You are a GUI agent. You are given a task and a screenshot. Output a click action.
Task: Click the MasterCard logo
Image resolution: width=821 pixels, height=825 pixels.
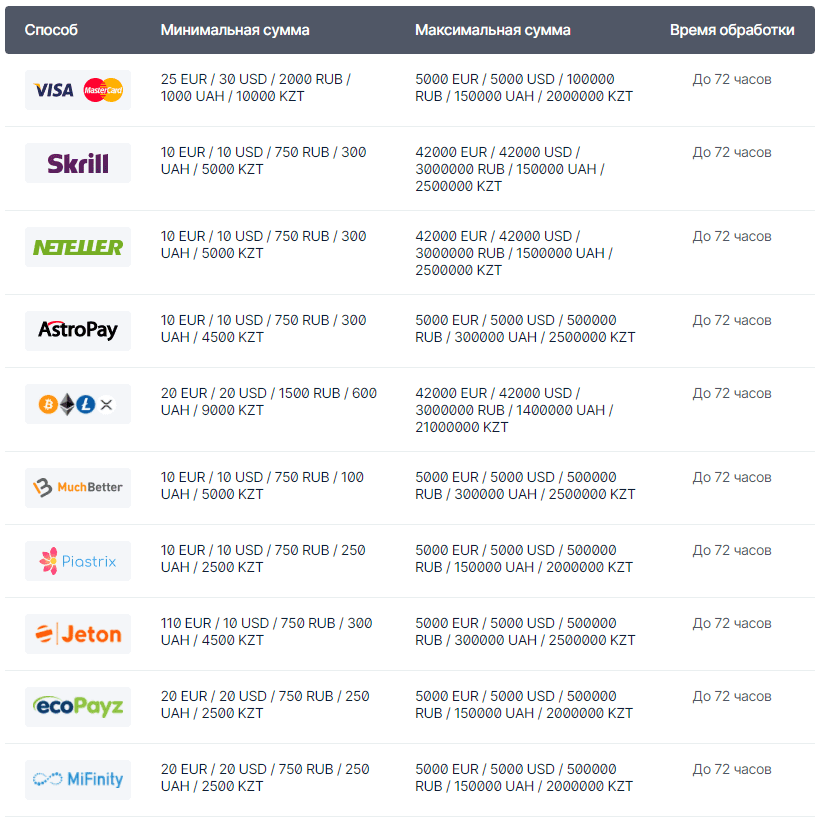coord(103,90)
